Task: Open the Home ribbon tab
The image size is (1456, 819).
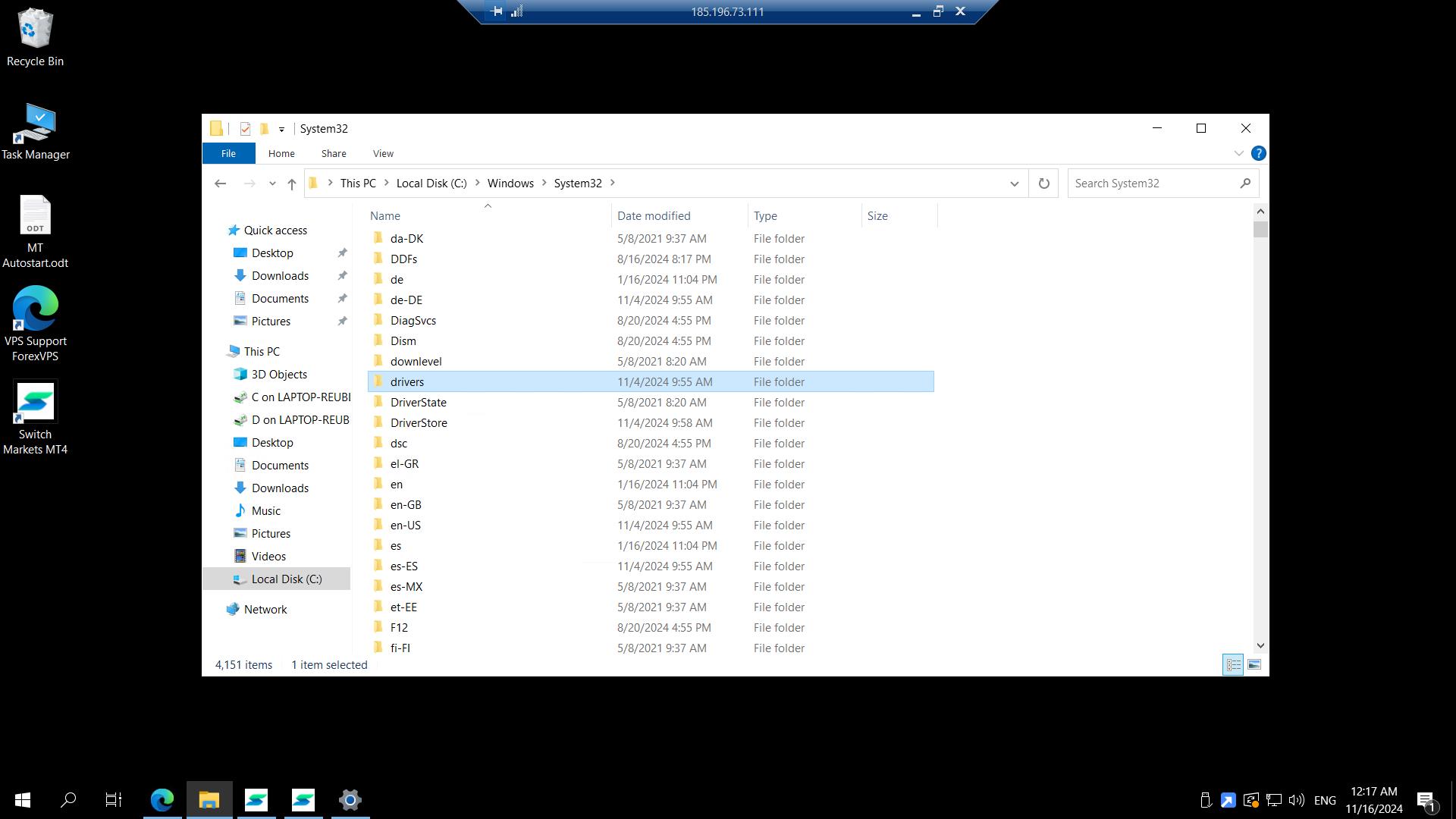Action: coord(281,153)
